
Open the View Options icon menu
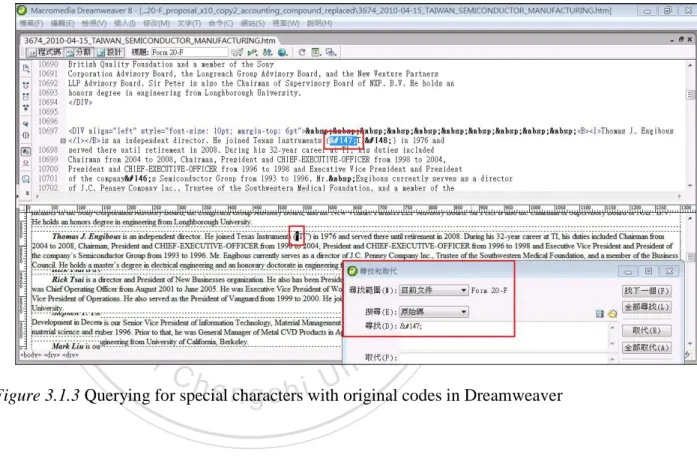coord(316,52)
